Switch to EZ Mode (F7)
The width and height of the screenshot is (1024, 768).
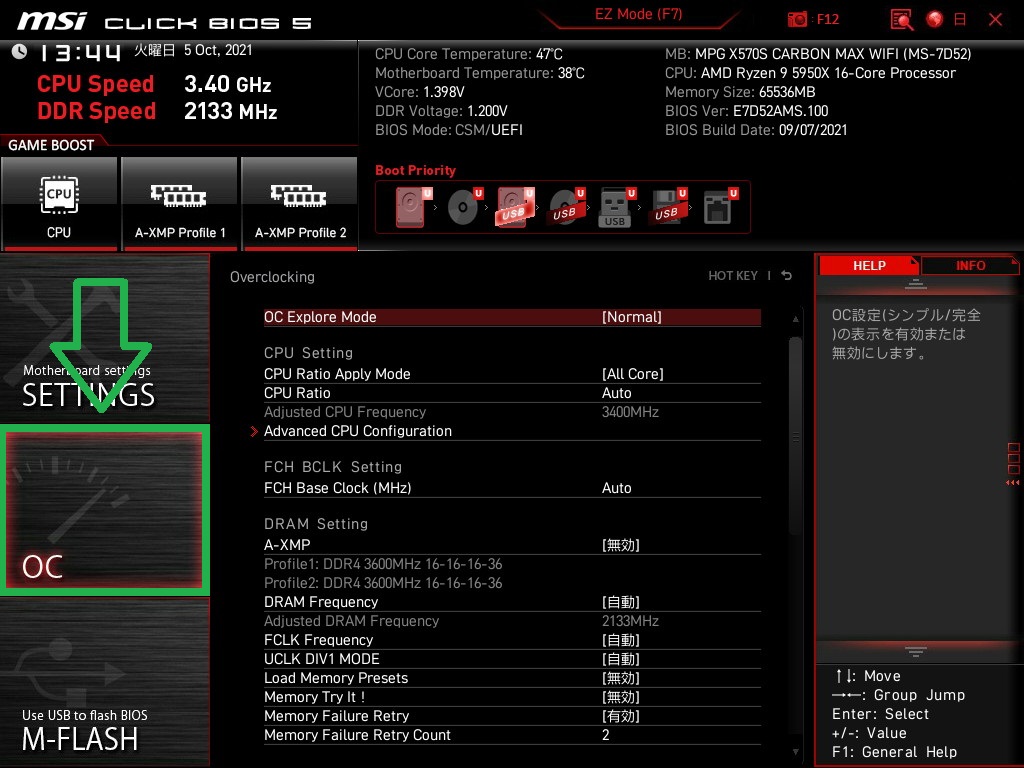(x=638, y=14)
